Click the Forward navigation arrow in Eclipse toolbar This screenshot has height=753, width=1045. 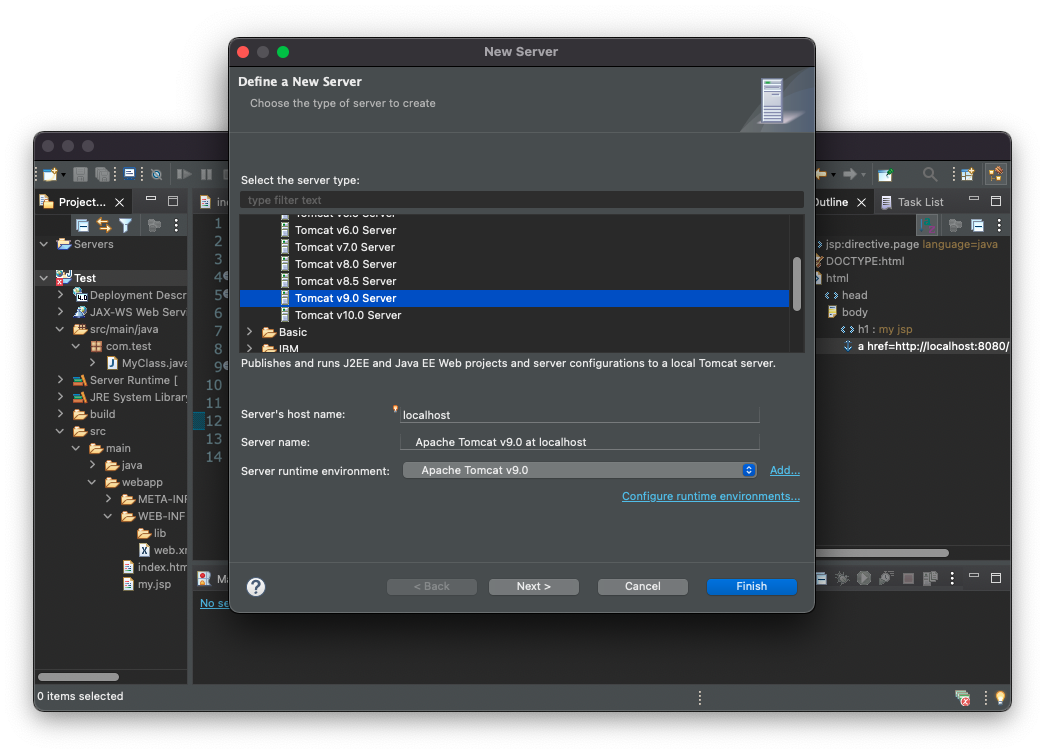[850, 174]
